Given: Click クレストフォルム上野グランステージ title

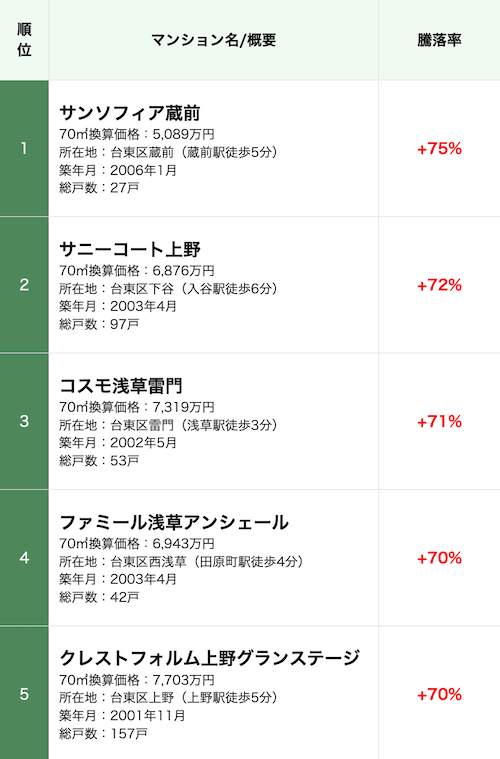Looking at the screenshot, I should [210, 658].
